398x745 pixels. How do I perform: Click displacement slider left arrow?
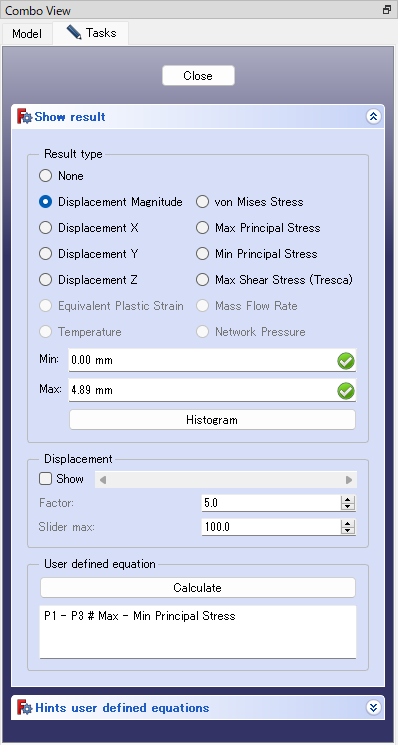tap(102, 480)
